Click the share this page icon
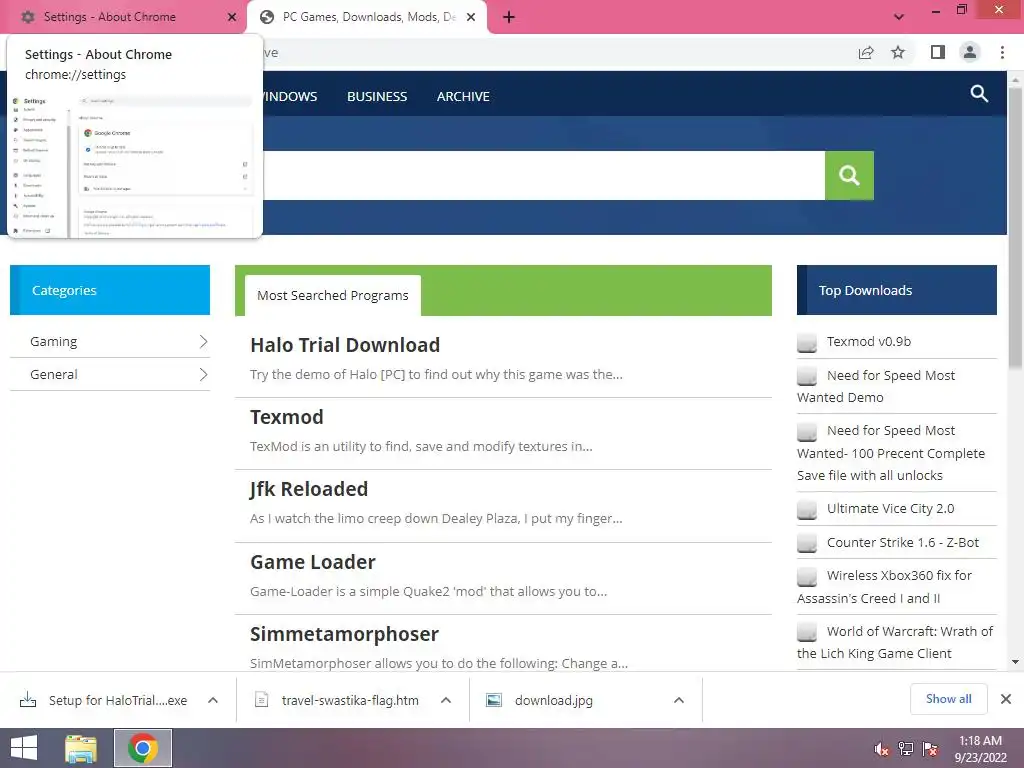 pyautogui.click(x=866, y=52)
